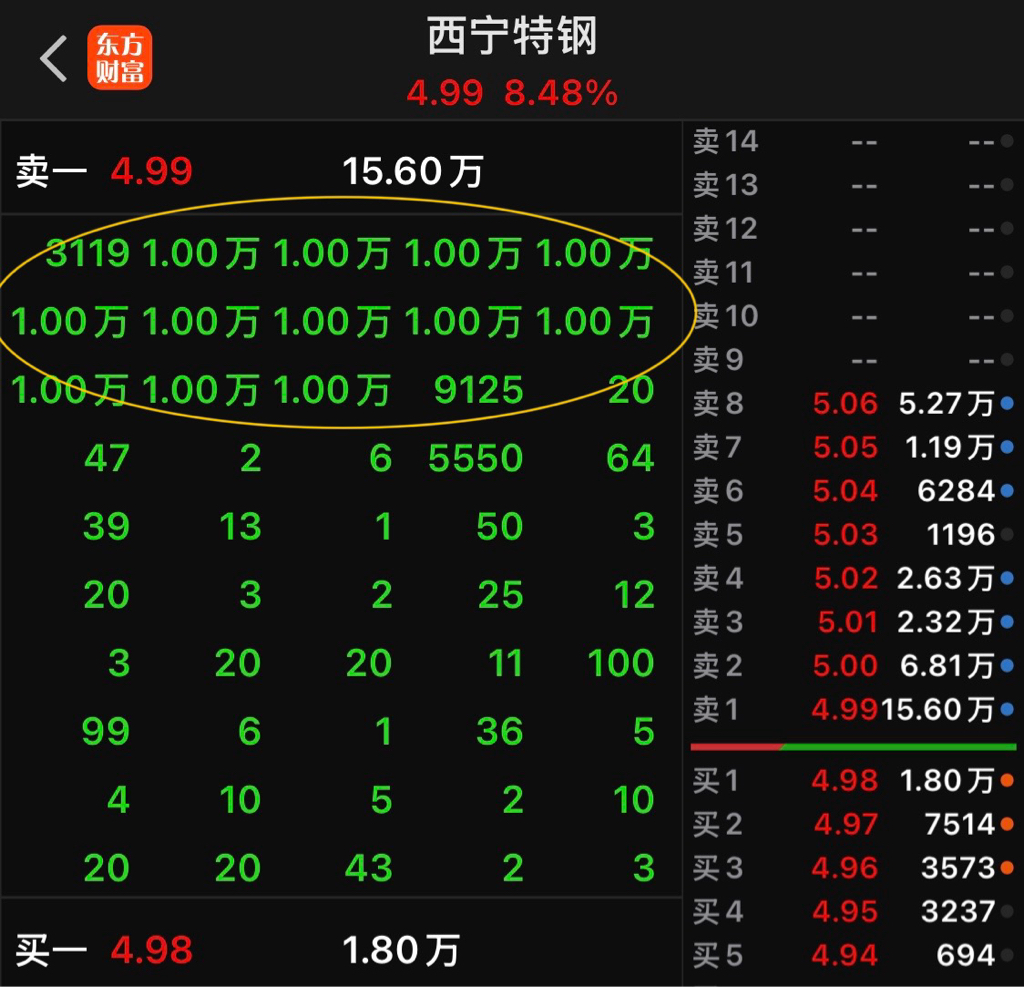Screen dimensions: 1024x987
Task: Select the 买4 price 4.95
Action: 844,911
